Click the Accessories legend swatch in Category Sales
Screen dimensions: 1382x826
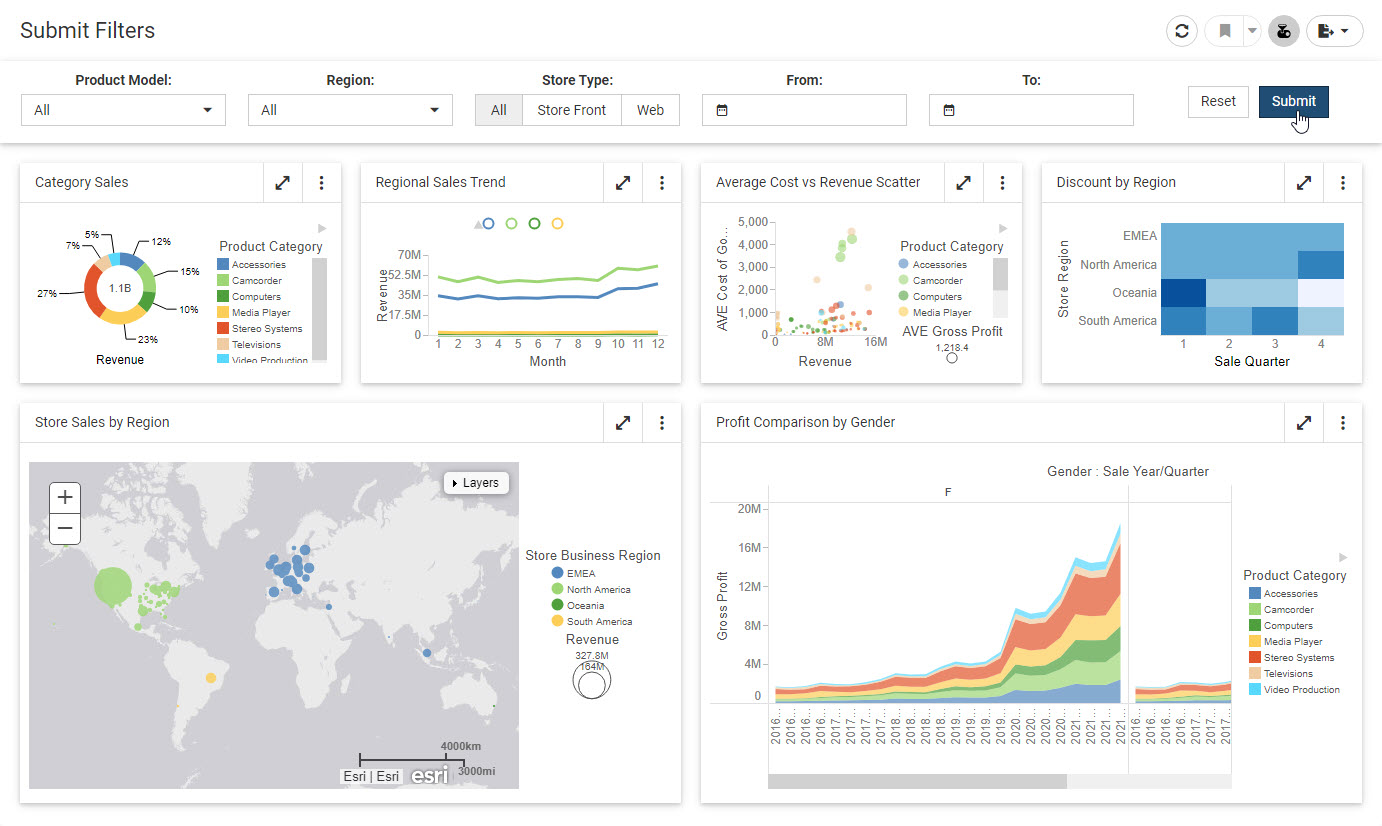[223, 265]
